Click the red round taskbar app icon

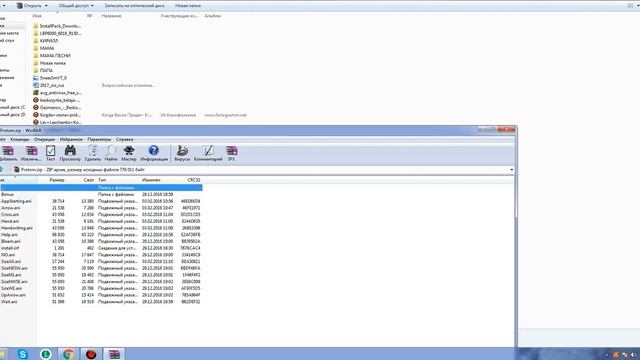point(91,354)
